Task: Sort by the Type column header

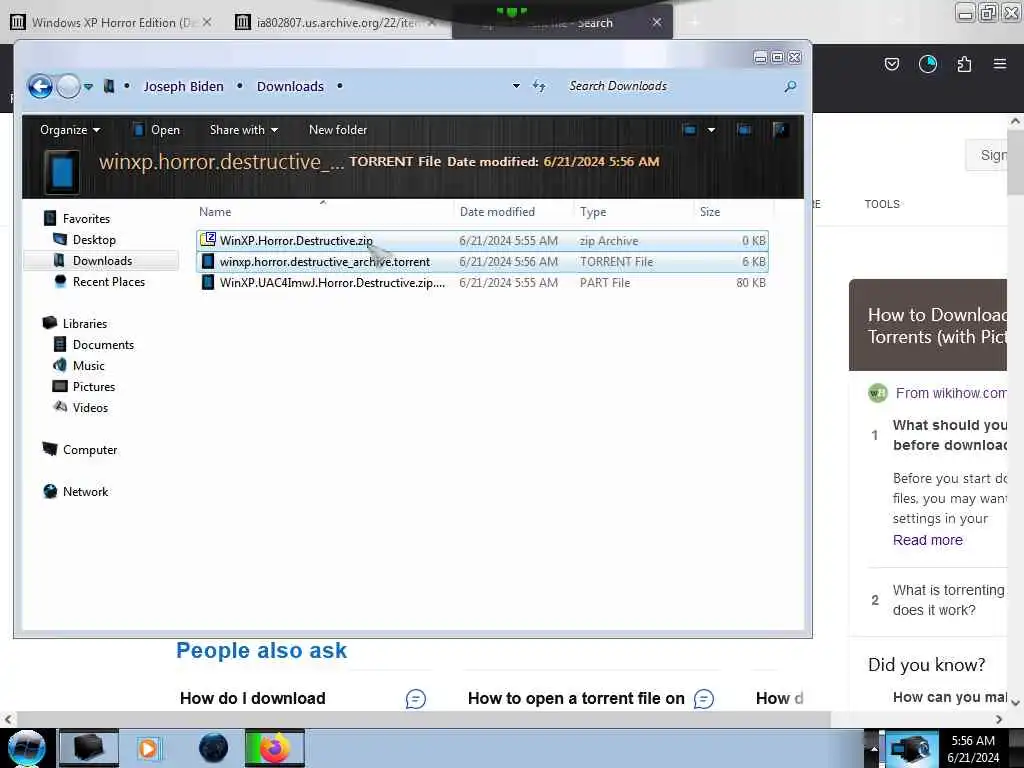Action: [633, 212]
